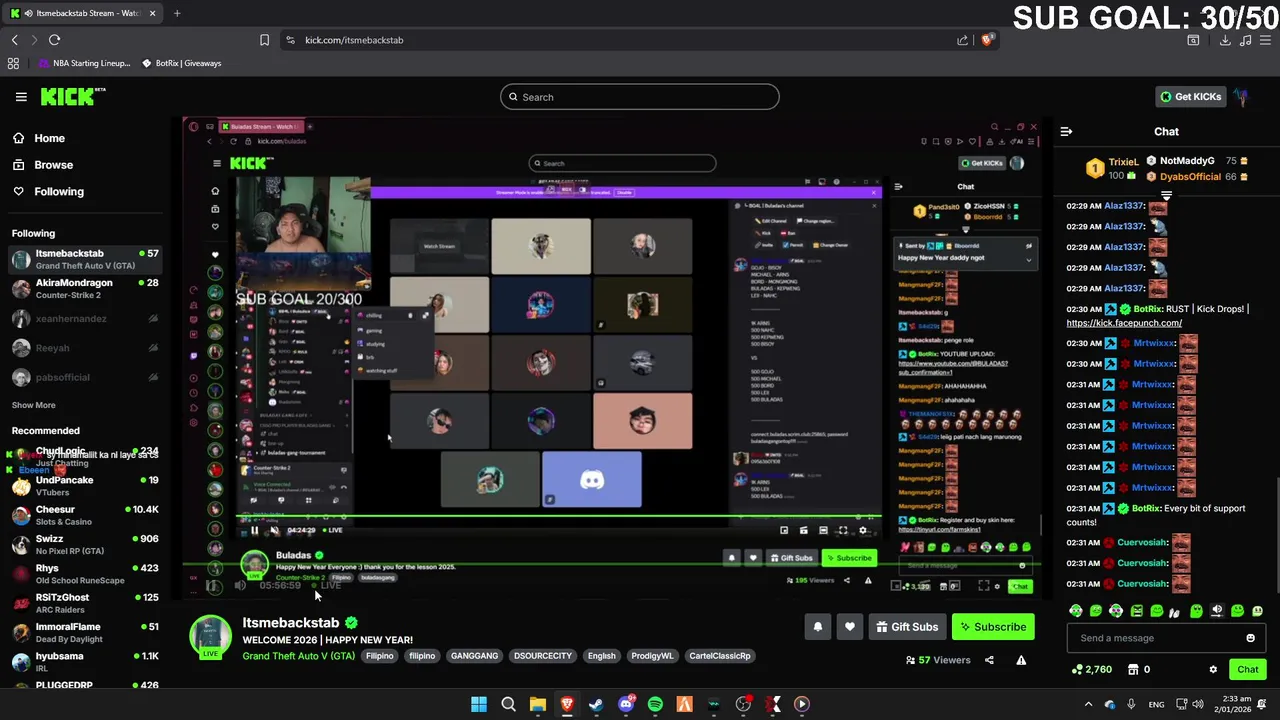The width and height of the screenshot is (1280, 720).
Task: Open the RSiTzGhost ARC Raiders channel
Action: point(85,603)
